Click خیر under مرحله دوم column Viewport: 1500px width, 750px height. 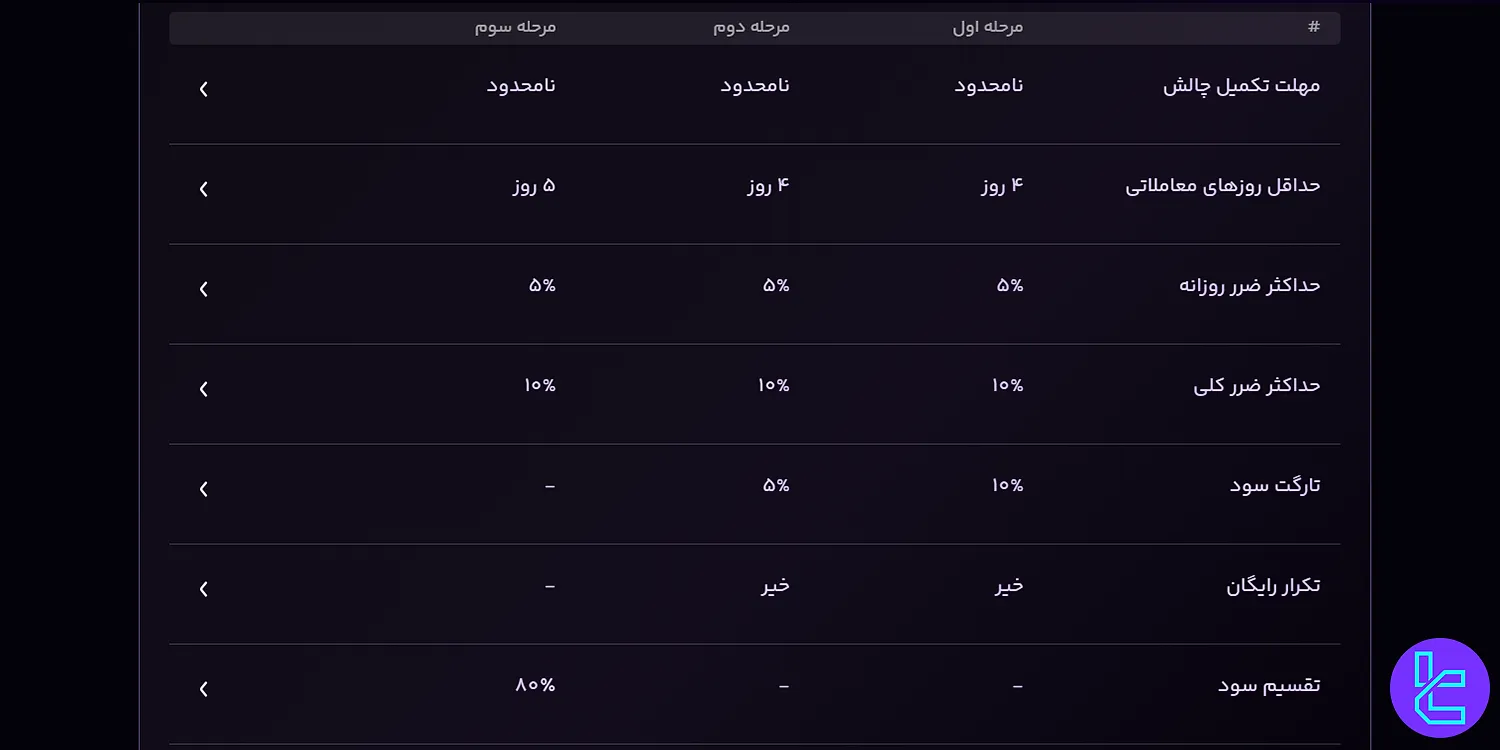click(x=775, y=585)
